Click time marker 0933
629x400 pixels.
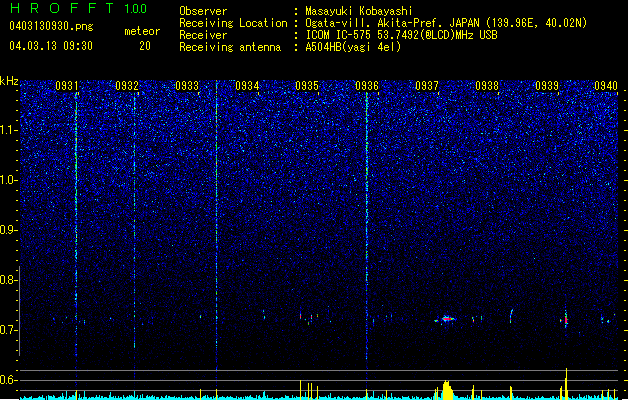click(187, 86)
